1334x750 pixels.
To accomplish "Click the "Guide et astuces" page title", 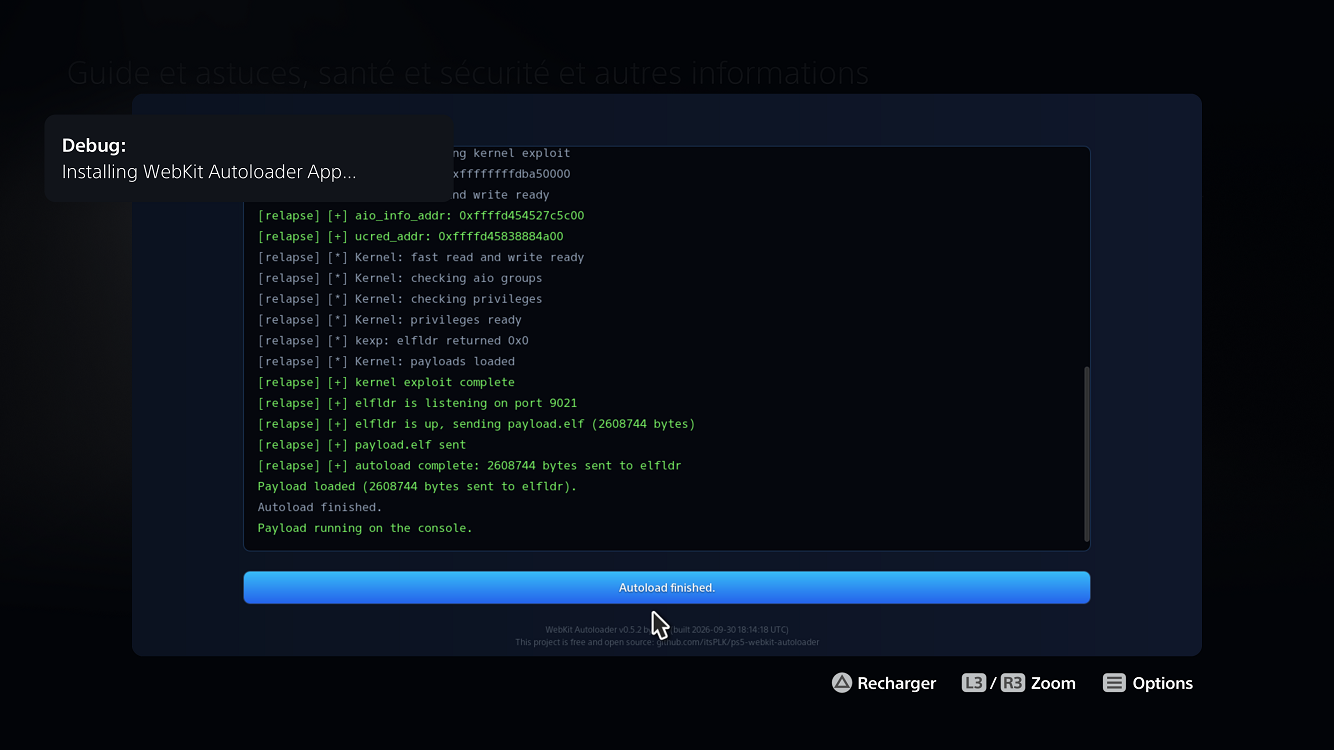I will coord(468,73).
